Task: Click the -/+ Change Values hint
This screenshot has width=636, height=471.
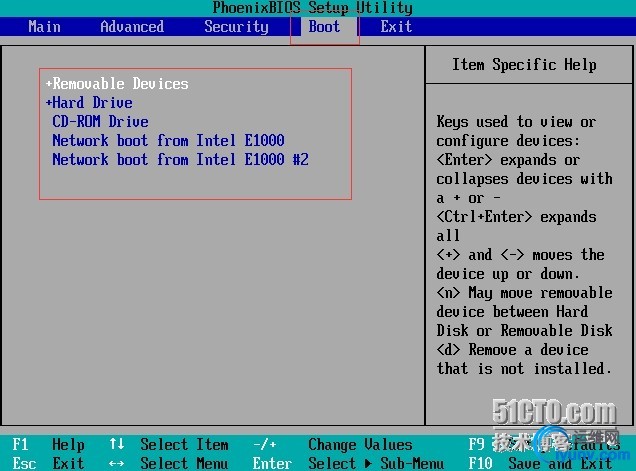Action: click(332, 445)
